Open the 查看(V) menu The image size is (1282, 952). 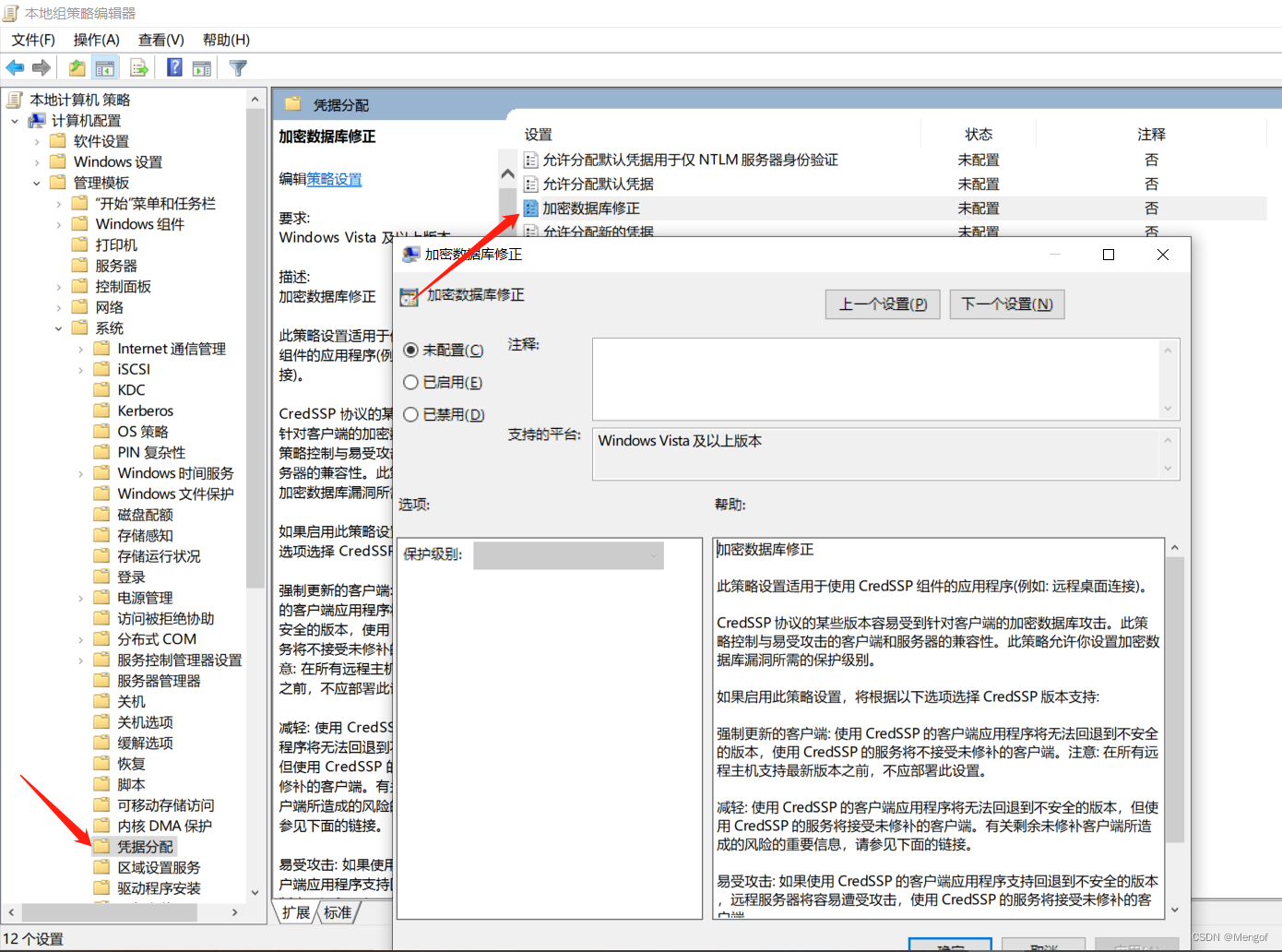coord(160,40)
